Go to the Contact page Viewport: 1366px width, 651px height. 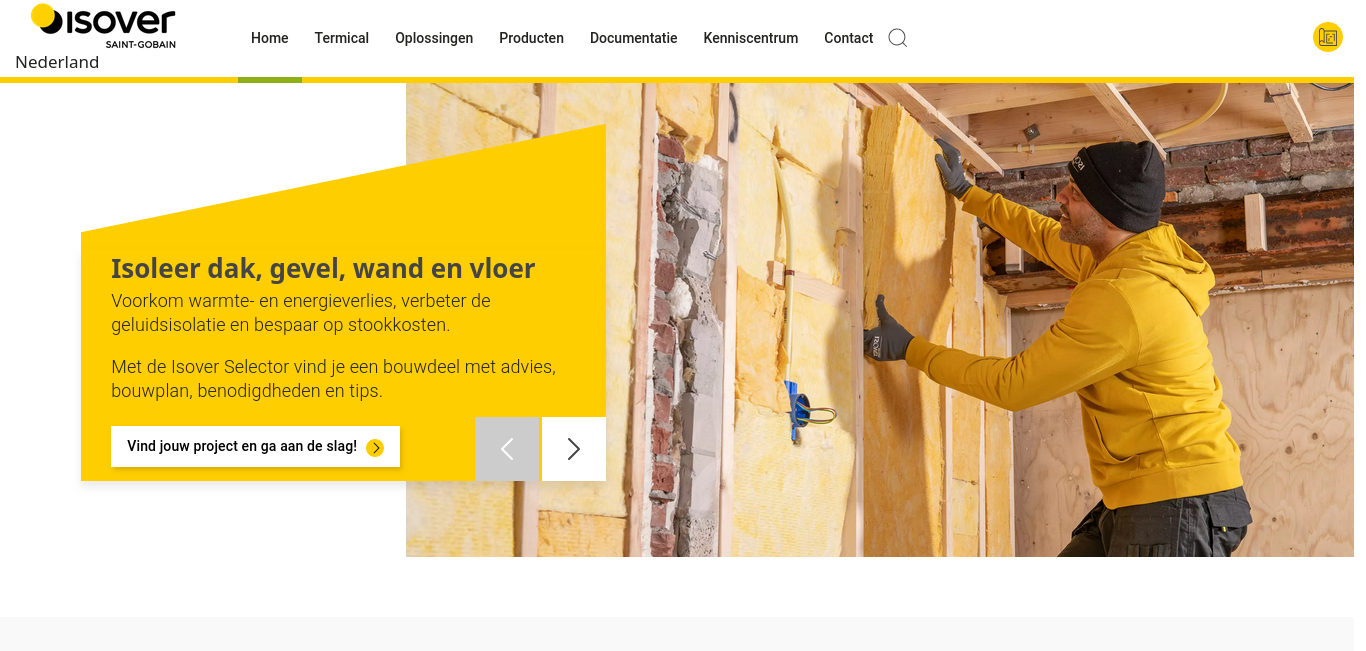[x=849, y=38]
